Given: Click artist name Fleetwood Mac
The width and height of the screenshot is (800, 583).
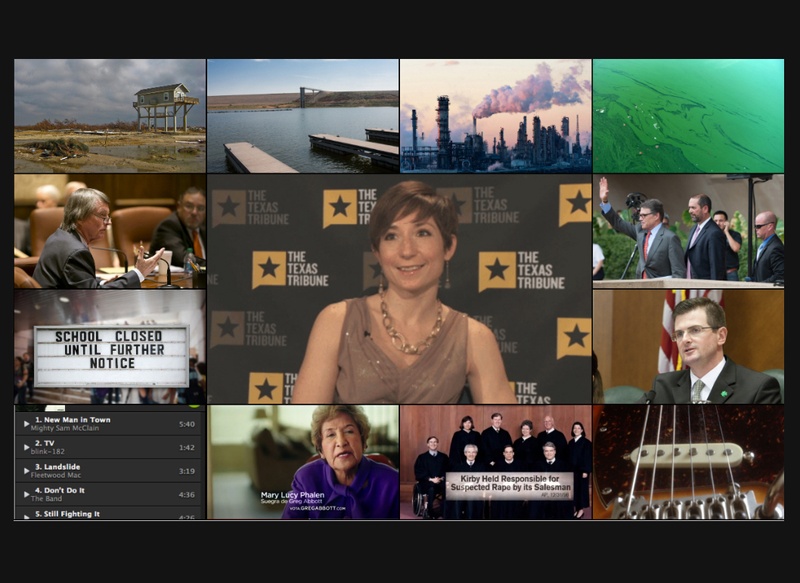Looking at the screenshot, I should (56, 475).
